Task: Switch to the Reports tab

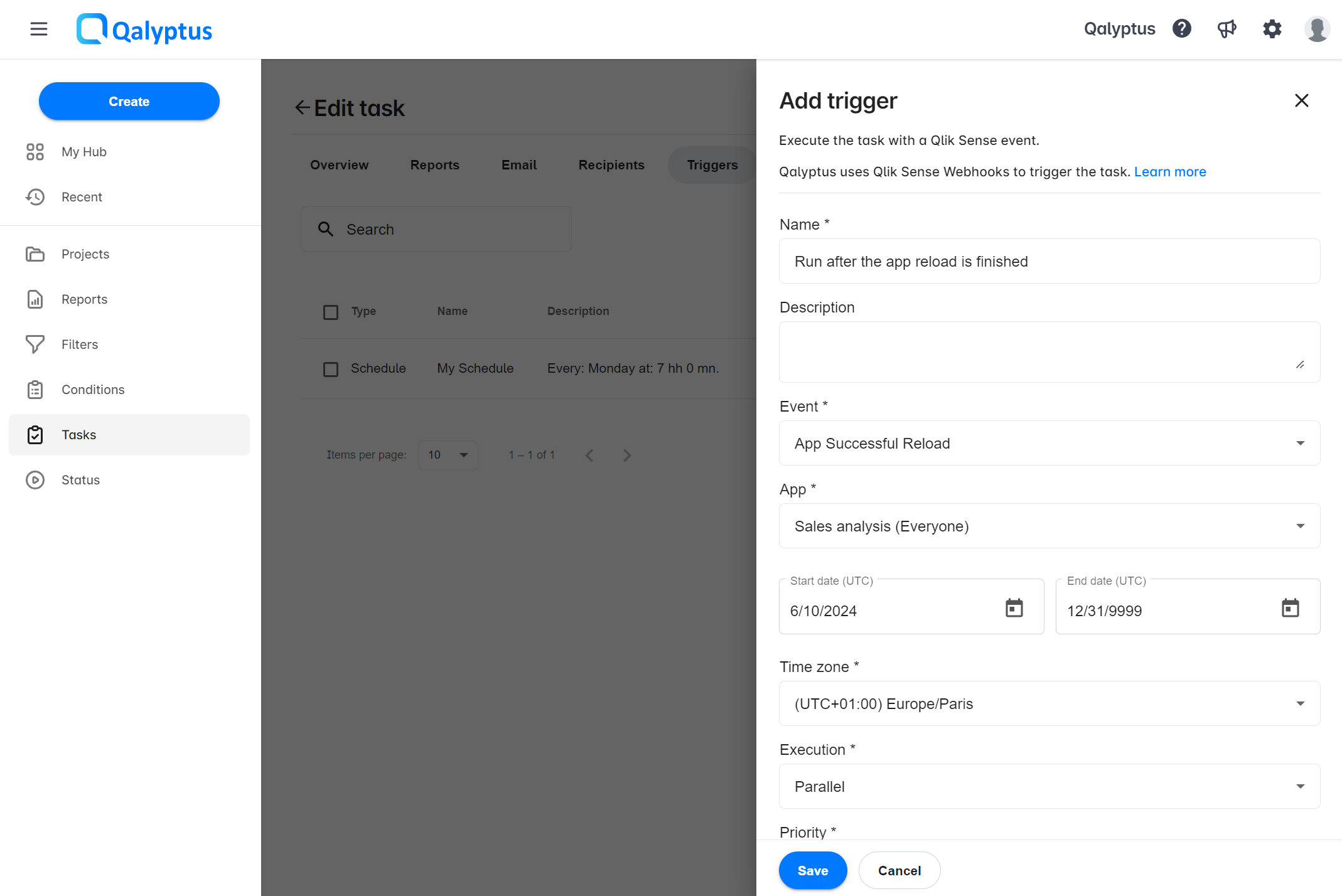Action: point(435,163)
